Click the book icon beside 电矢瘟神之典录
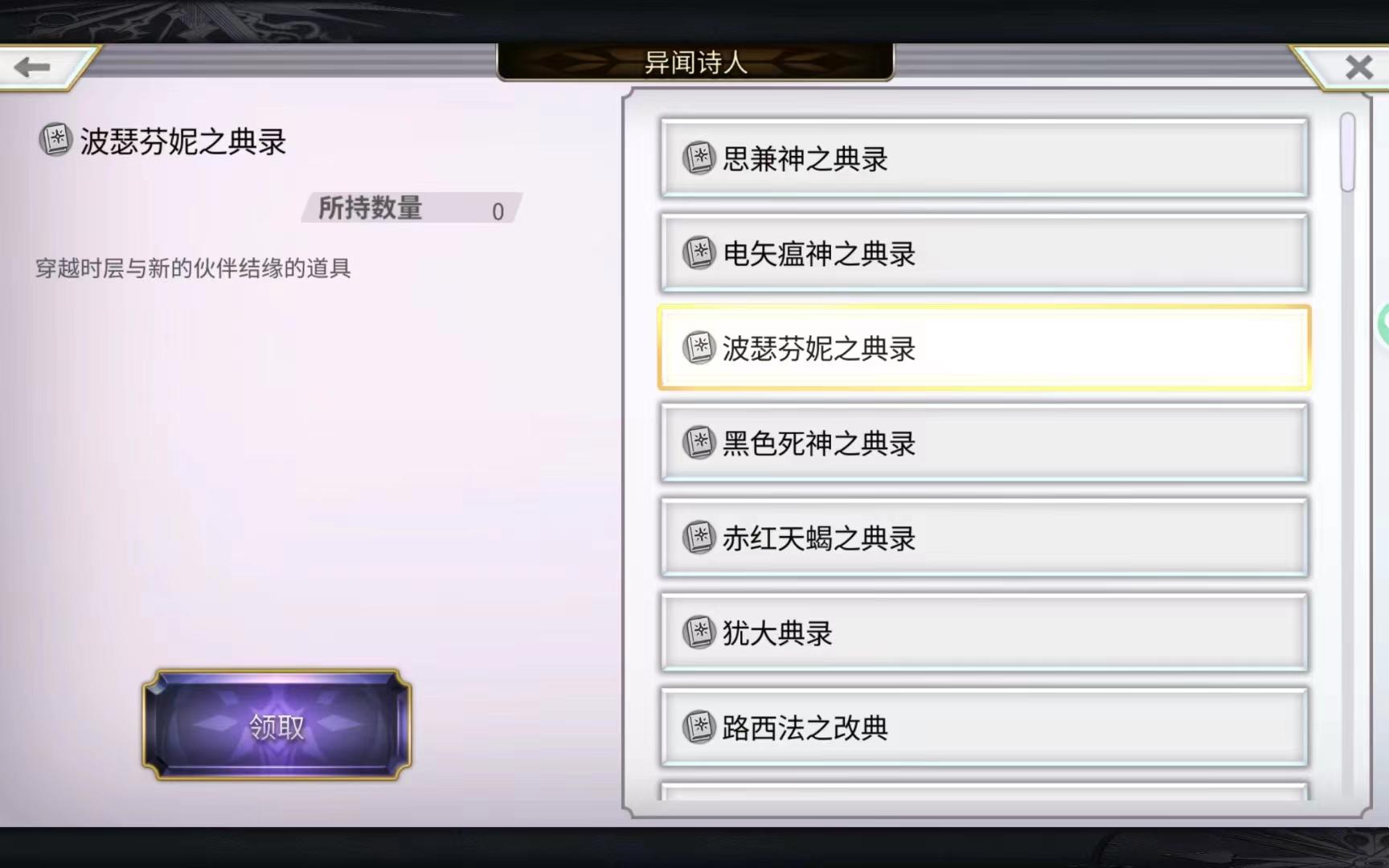 tap(699, 253)
